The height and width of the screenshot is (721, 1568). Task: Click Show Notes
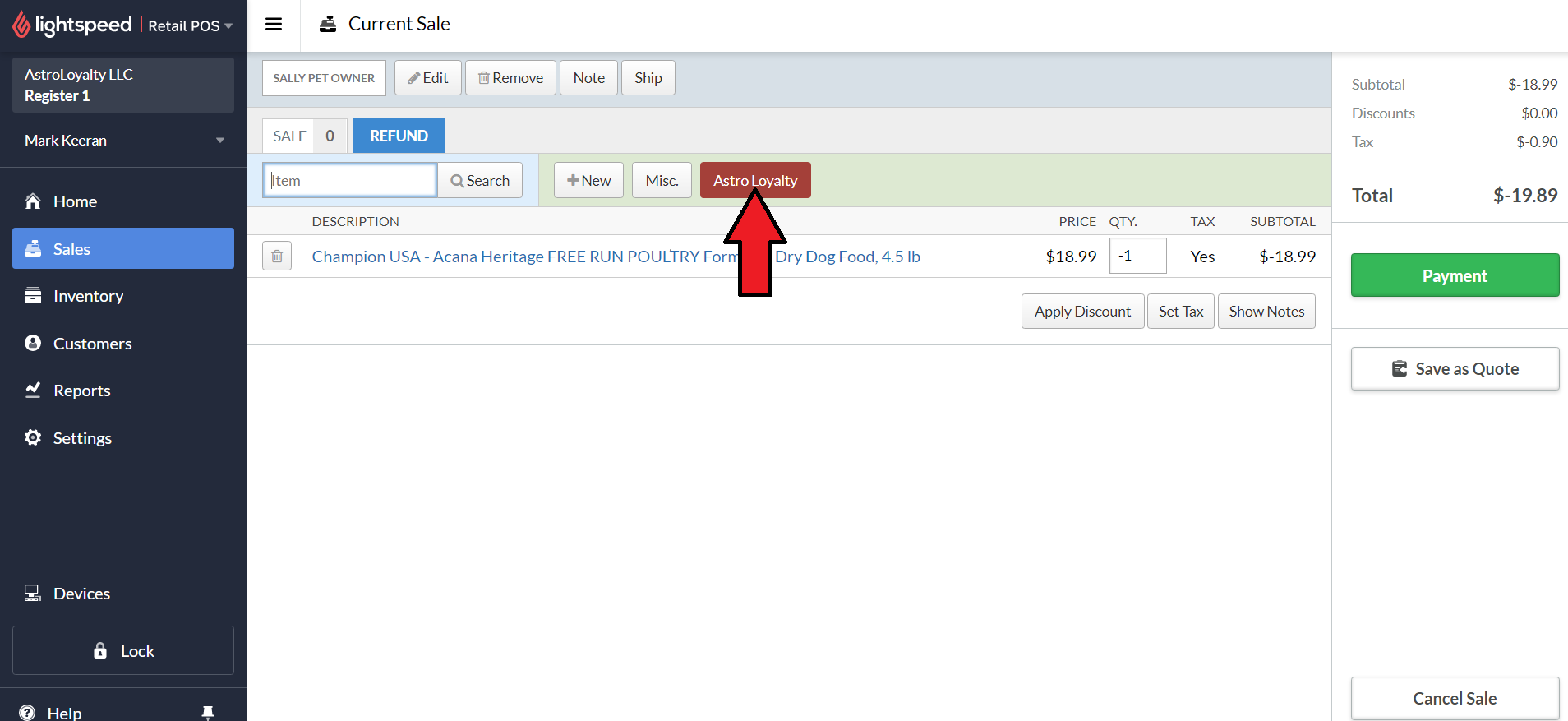(1266, 312)
